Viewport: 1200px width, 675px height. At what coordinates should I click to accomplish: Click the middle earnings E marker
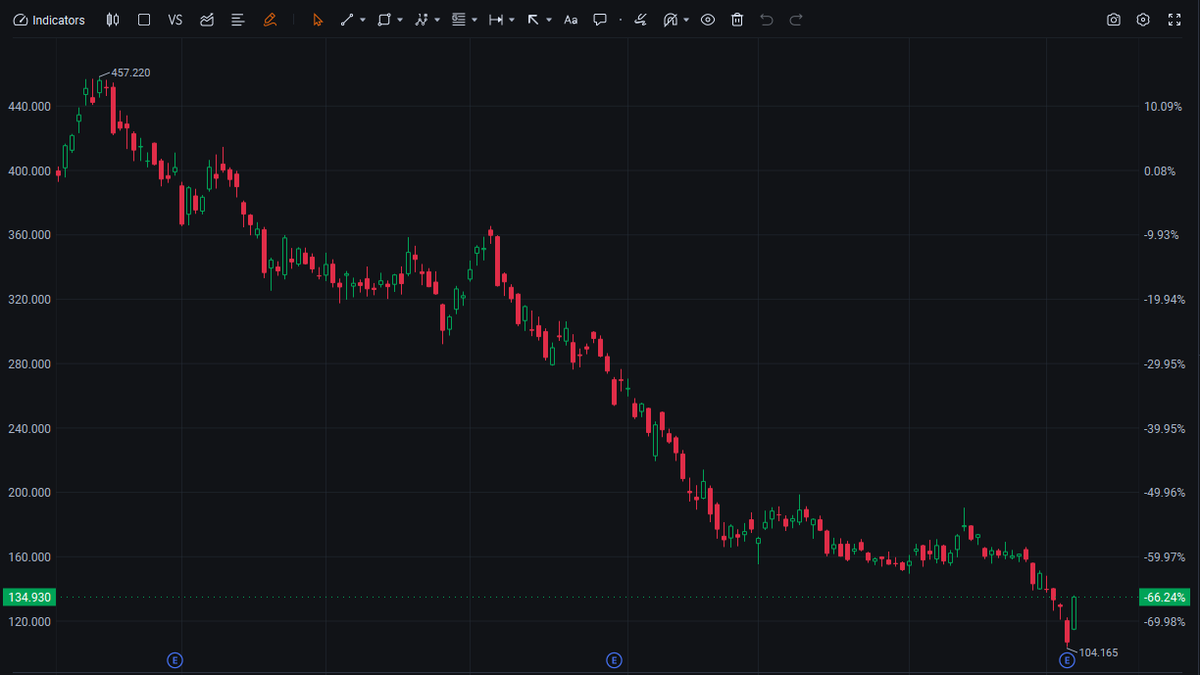614,660
